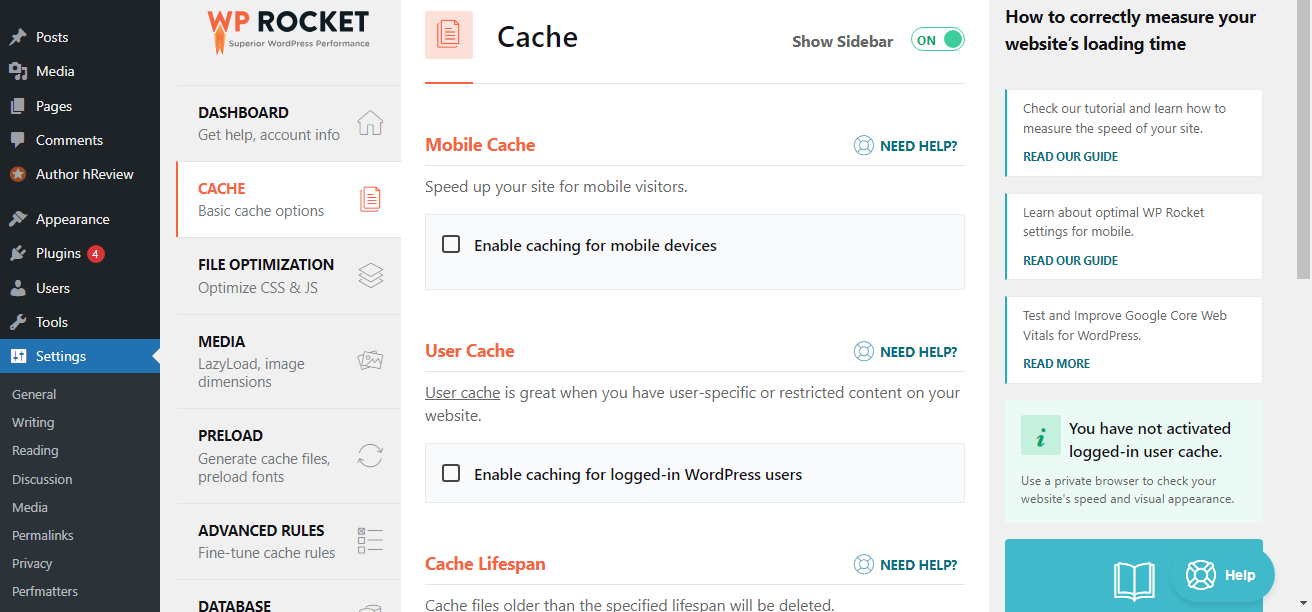Click the User cache hyperlink
1312x612 pixels.
click(462, 393)
